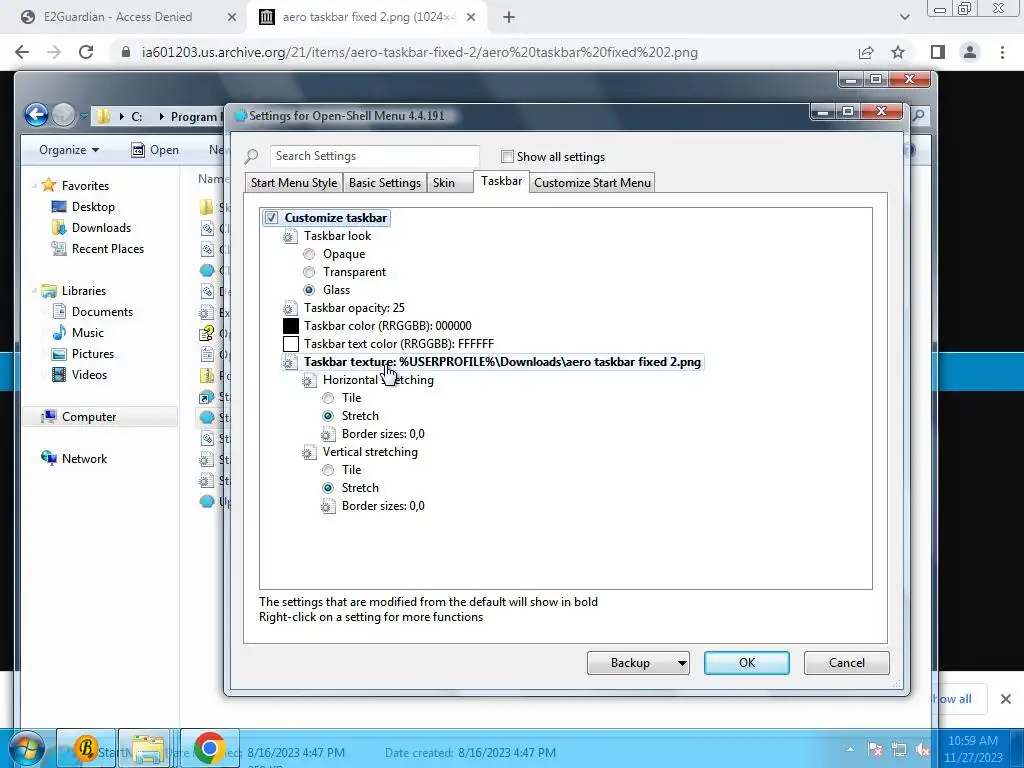The width and height of the screenshot is (1024, 768).
Task: Select Glass taskbar look
Action: tap(309, 290)
